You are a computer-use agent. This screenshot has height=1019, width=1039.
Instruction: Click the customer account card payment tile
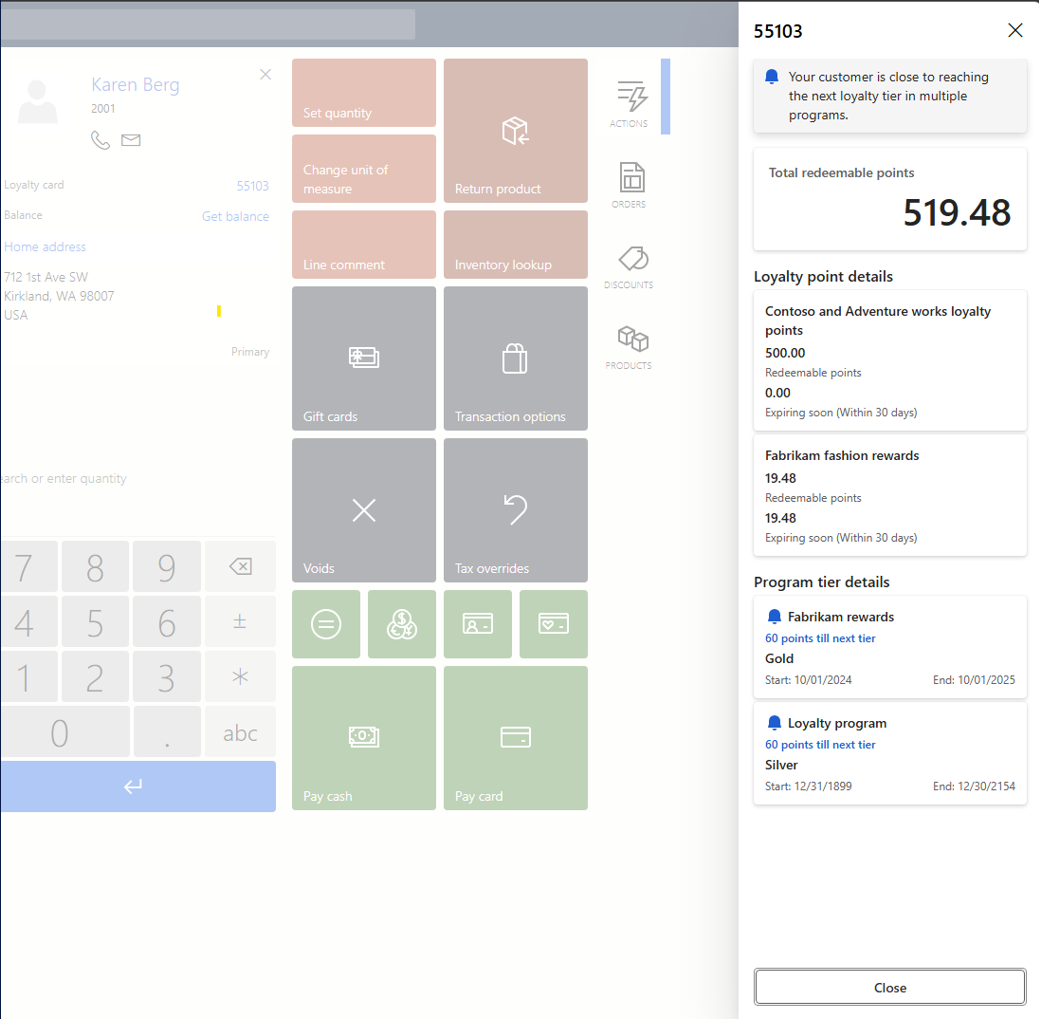(478, 624)
